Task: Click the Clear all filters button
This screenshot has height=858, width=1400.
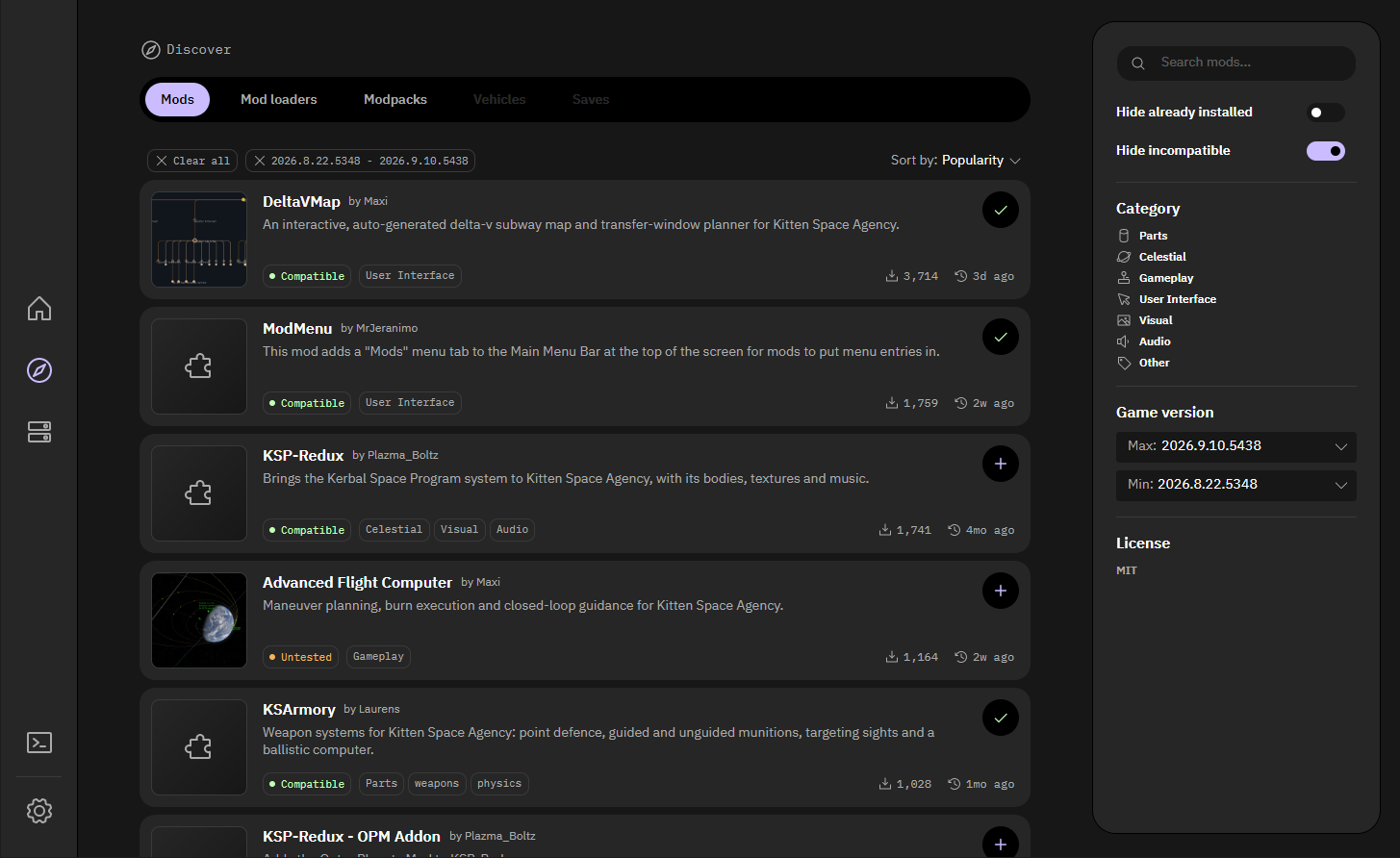Action: (x=192, y=161)
